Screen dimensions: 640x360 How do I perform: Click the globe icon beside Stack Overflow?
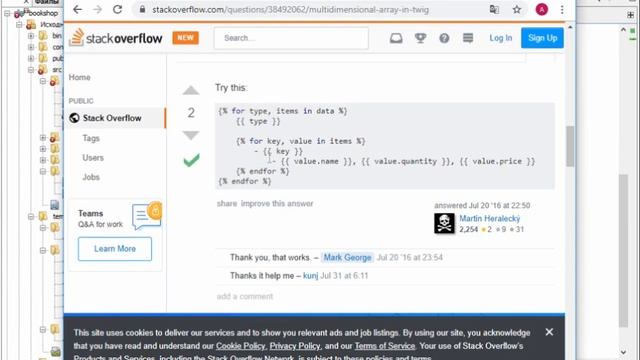click(74, 118)
